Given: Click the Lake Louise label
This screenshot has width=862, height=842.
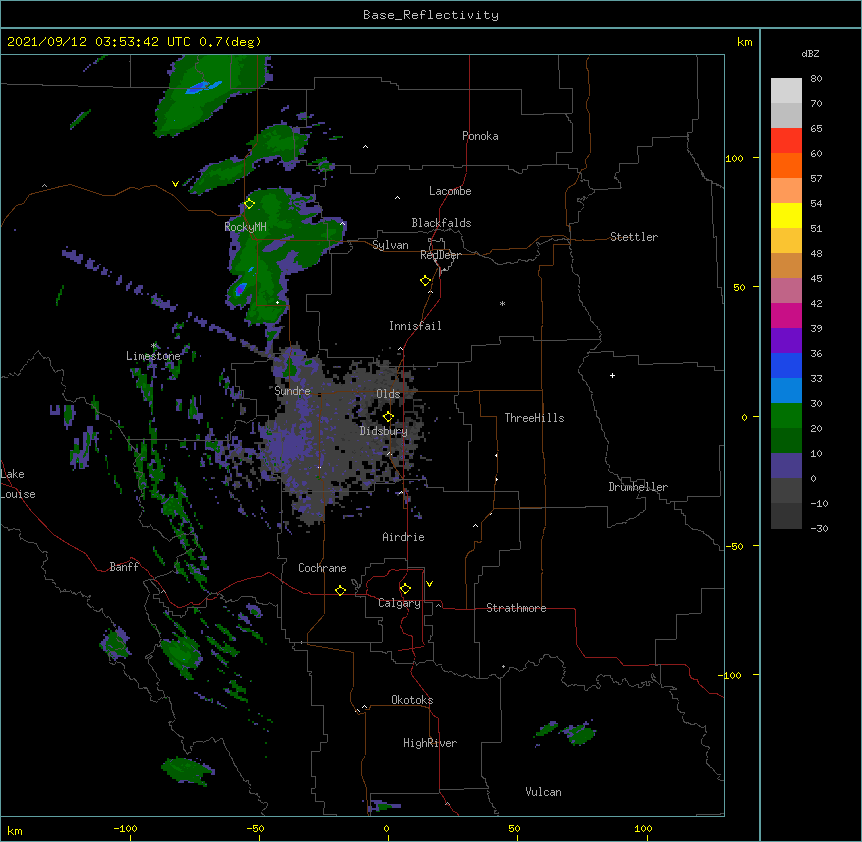Looking at the screenshot, I should [18, 484].
